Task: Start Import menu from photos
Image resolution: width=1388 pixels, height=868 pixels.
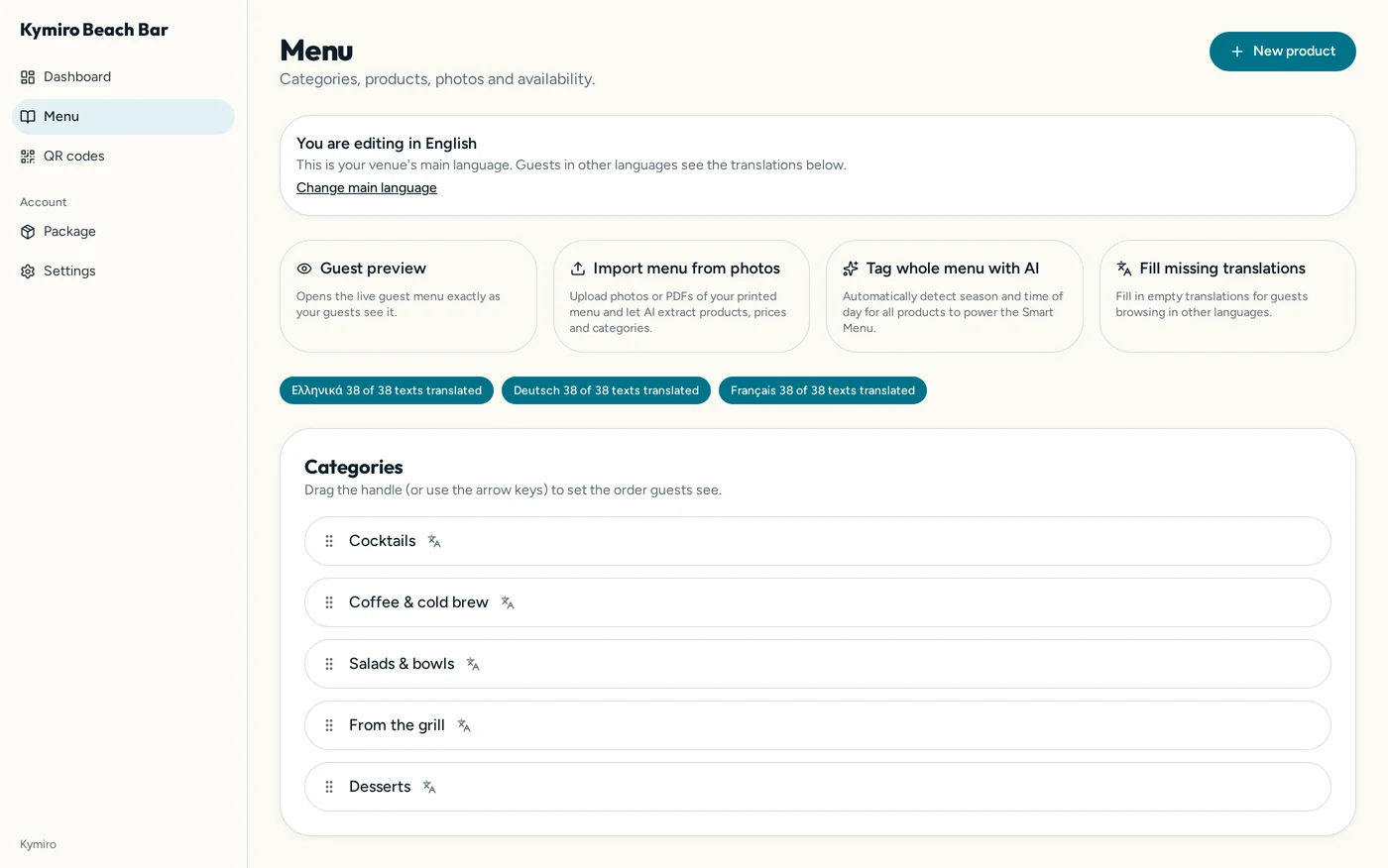Action: (x=681, y=296)
